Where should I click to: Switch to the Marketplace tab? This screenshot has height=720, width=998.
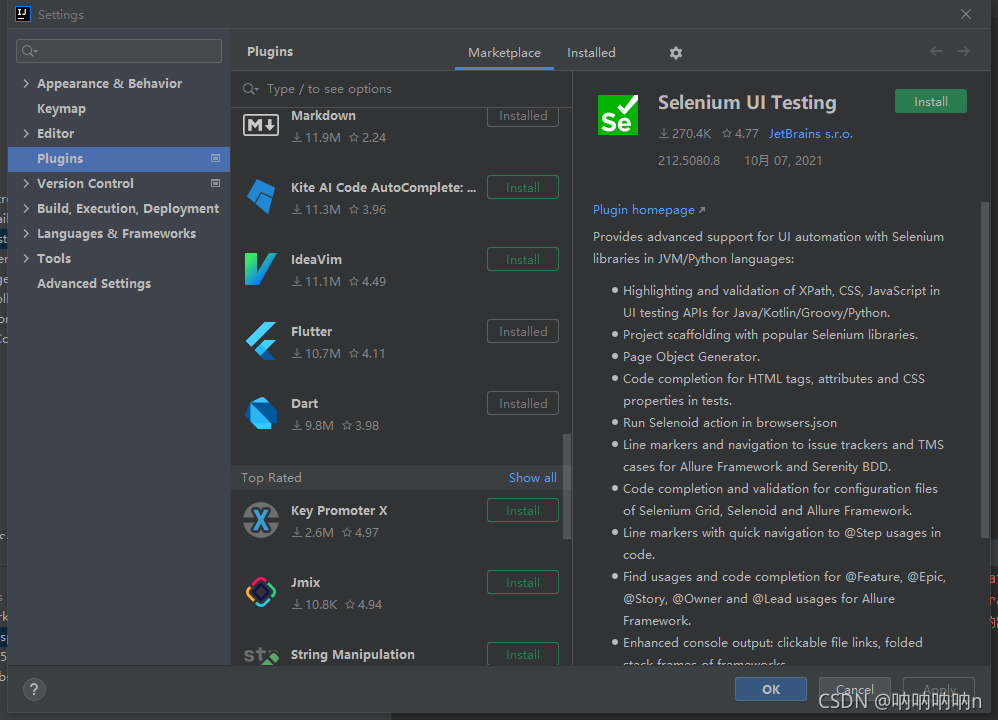[504, 53]
